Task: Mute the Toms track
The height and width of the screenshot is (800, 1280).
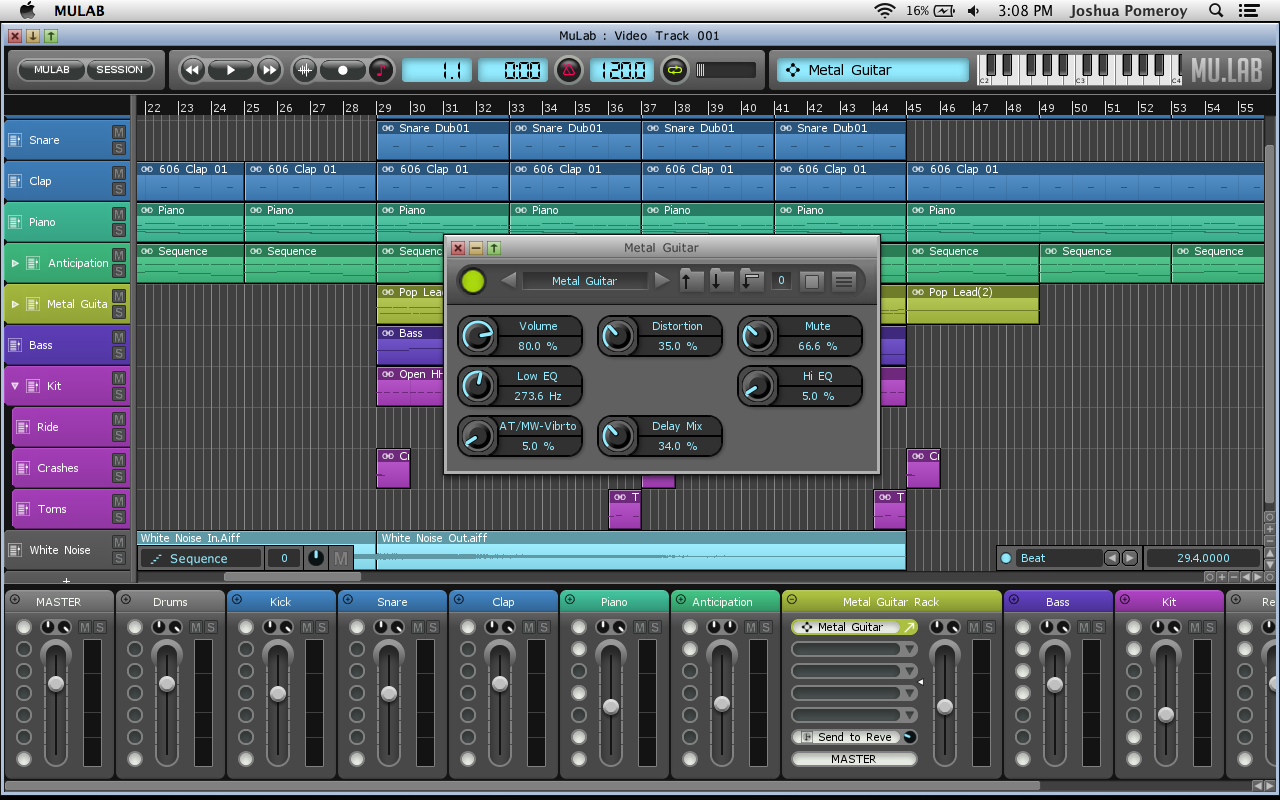Action: pyautogui.click(x=118, y=501)
